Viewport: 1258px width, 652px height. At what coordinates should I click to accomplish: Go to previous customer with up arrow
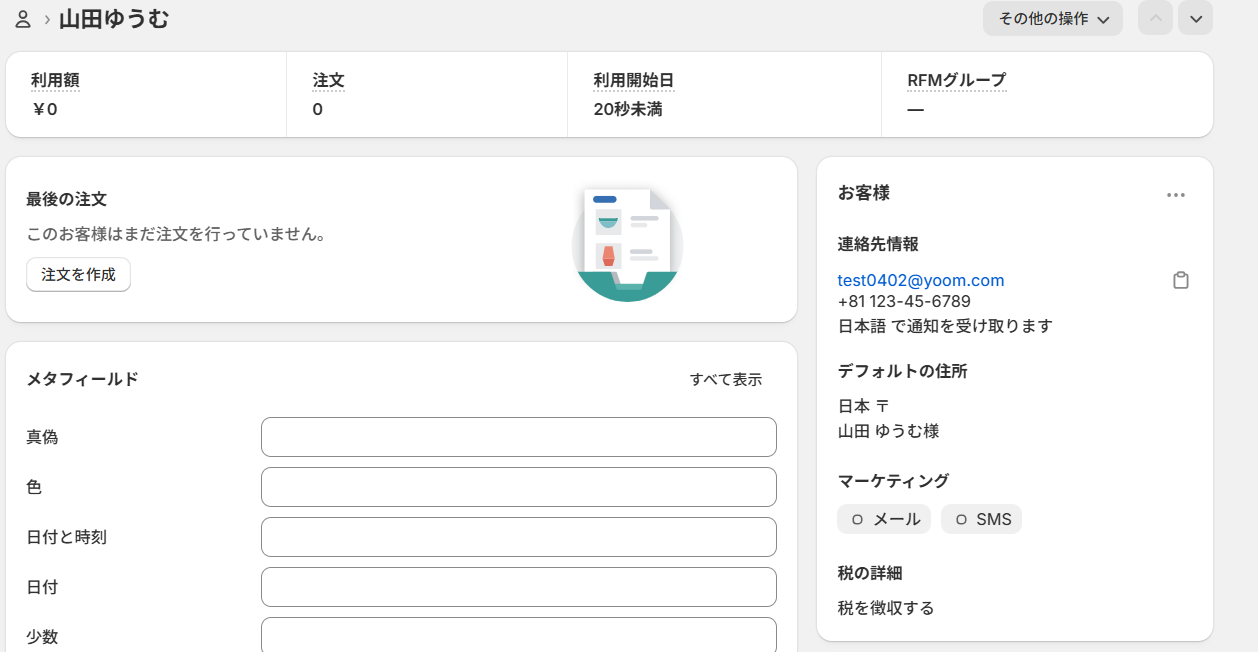pos(1155,19)
